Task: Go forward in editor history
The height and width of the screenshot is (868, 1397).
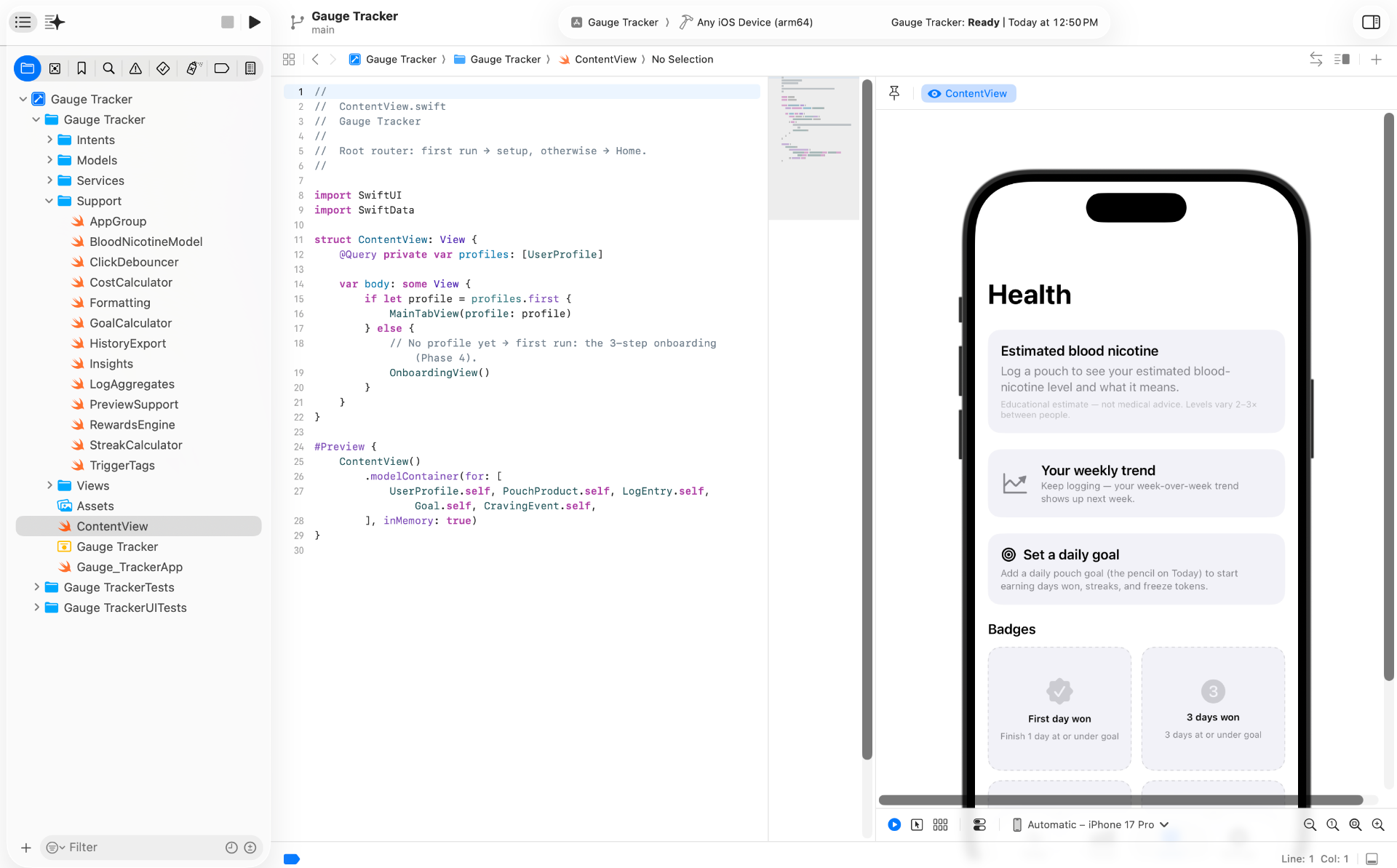Action: pyautogui.click(x=333, y=60)
